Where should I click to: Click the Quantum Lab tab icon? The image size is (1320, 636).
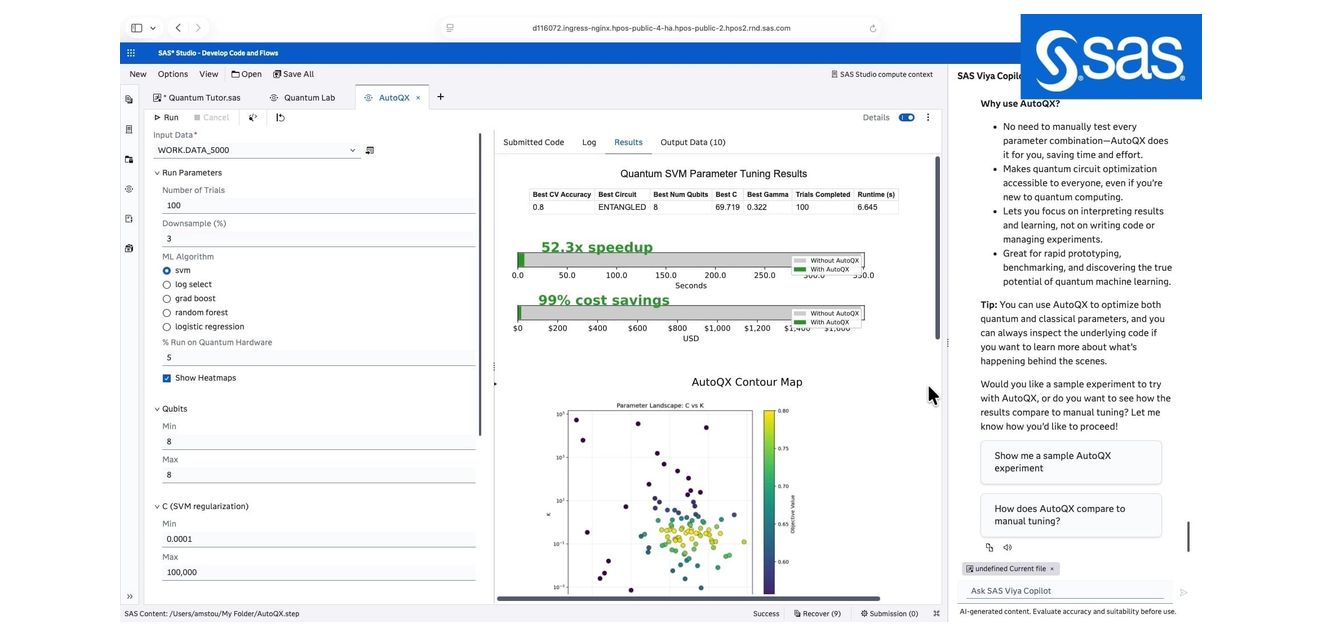(274, 98)
